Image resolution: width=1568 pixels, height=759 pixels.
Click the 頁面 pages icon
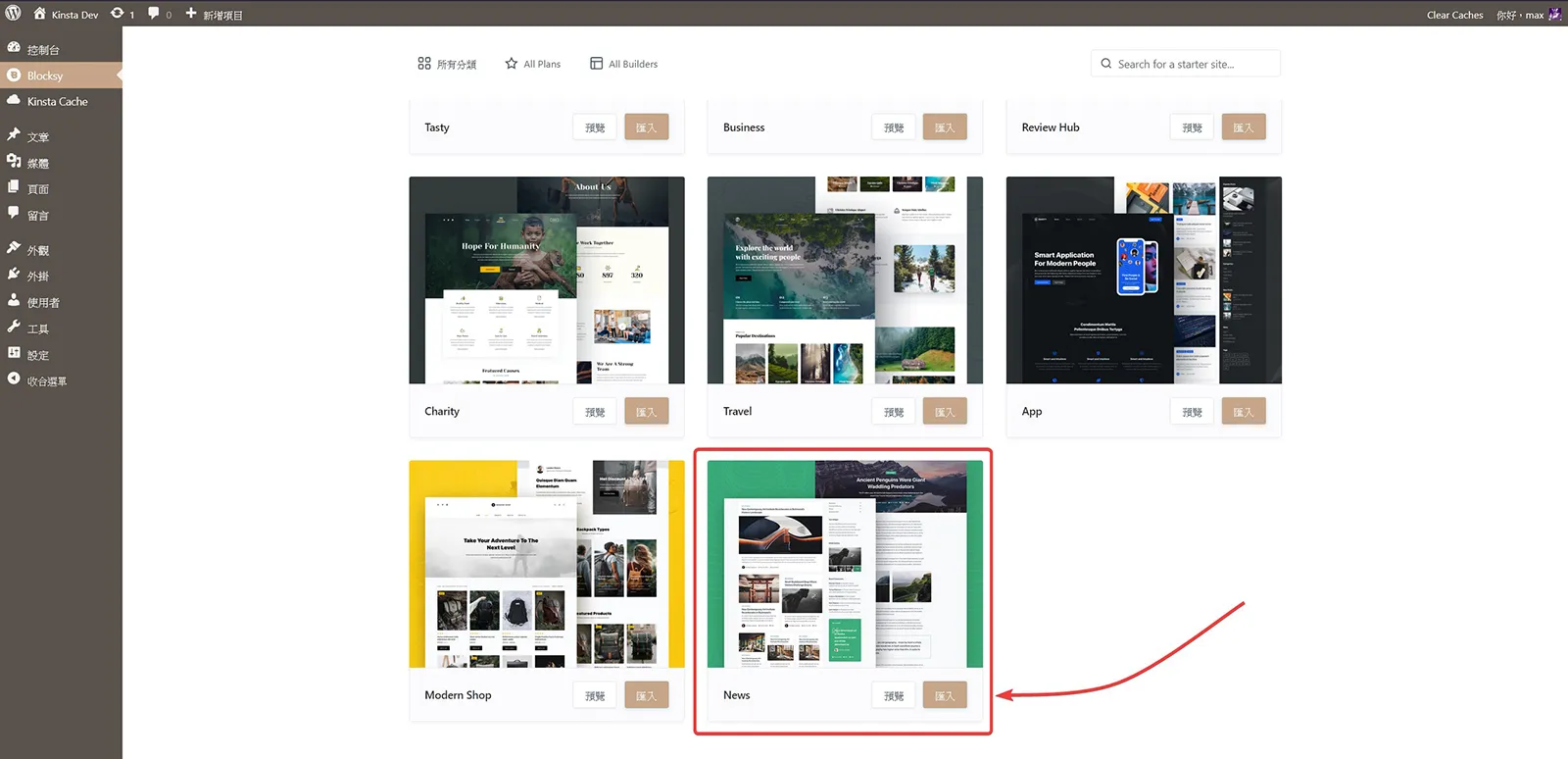click(x=14, y=187)
